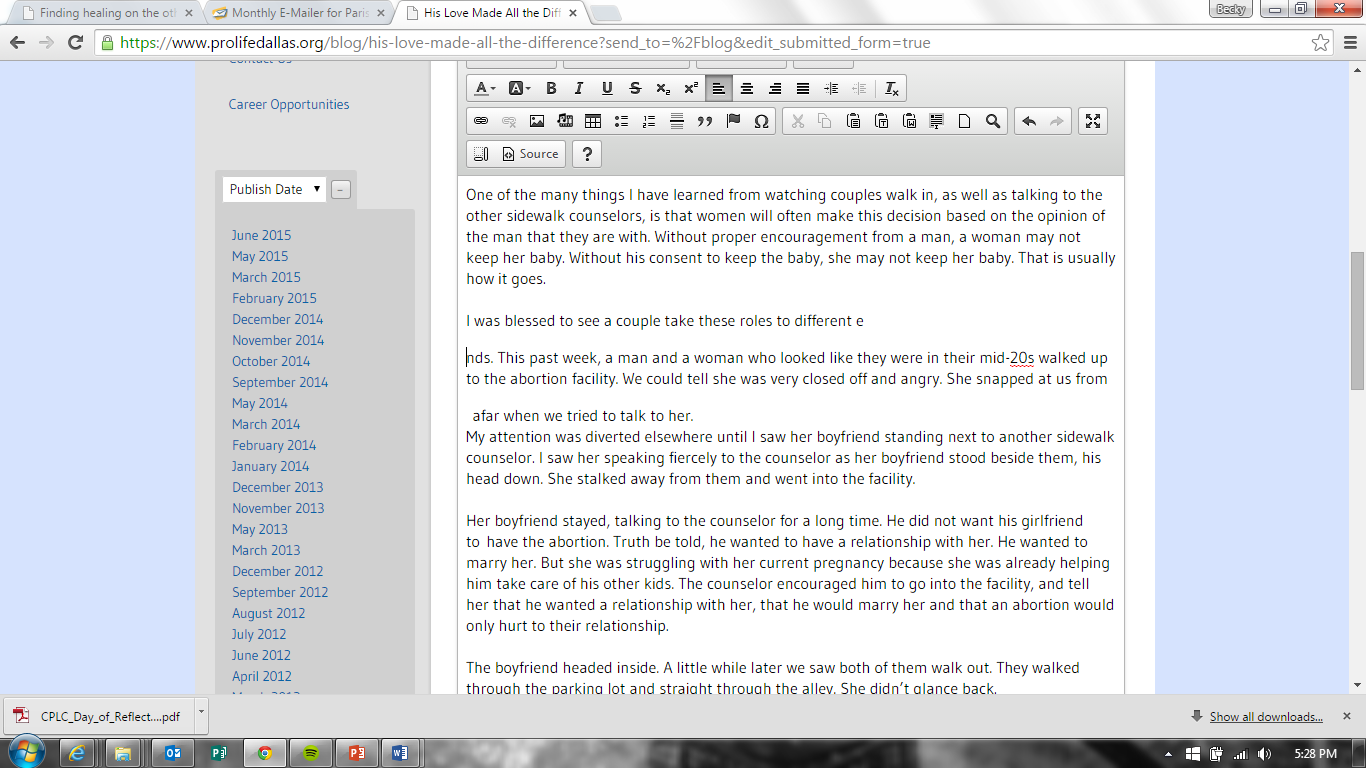Screen dimensions: 1366x768
Task: Insert an image into the editor
Action: [537, 121]
